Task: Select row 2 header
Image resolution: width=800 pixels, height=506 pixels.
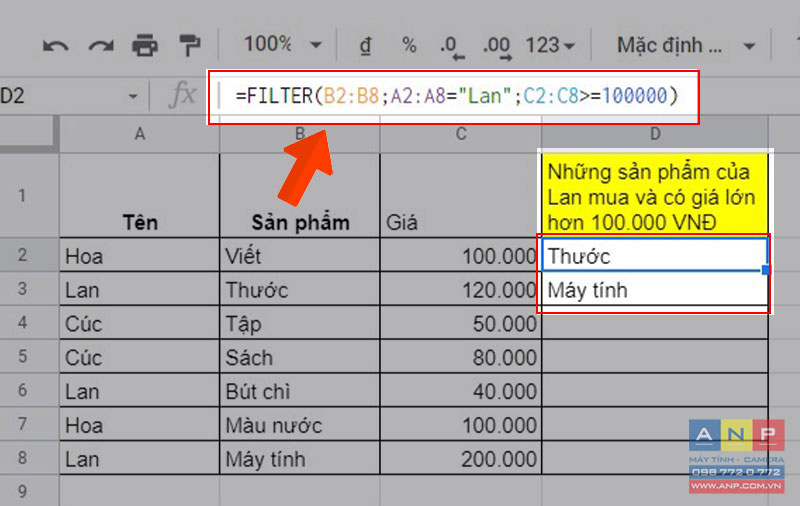Action: (30, 255)
